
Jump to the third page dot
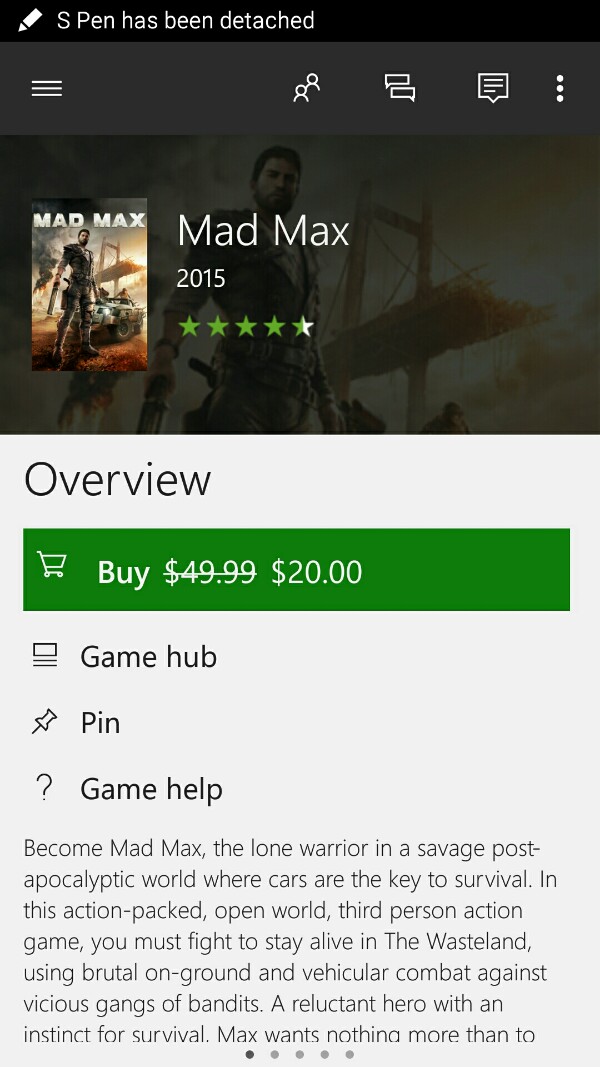pyautogui.click(x=299, y=1054)
